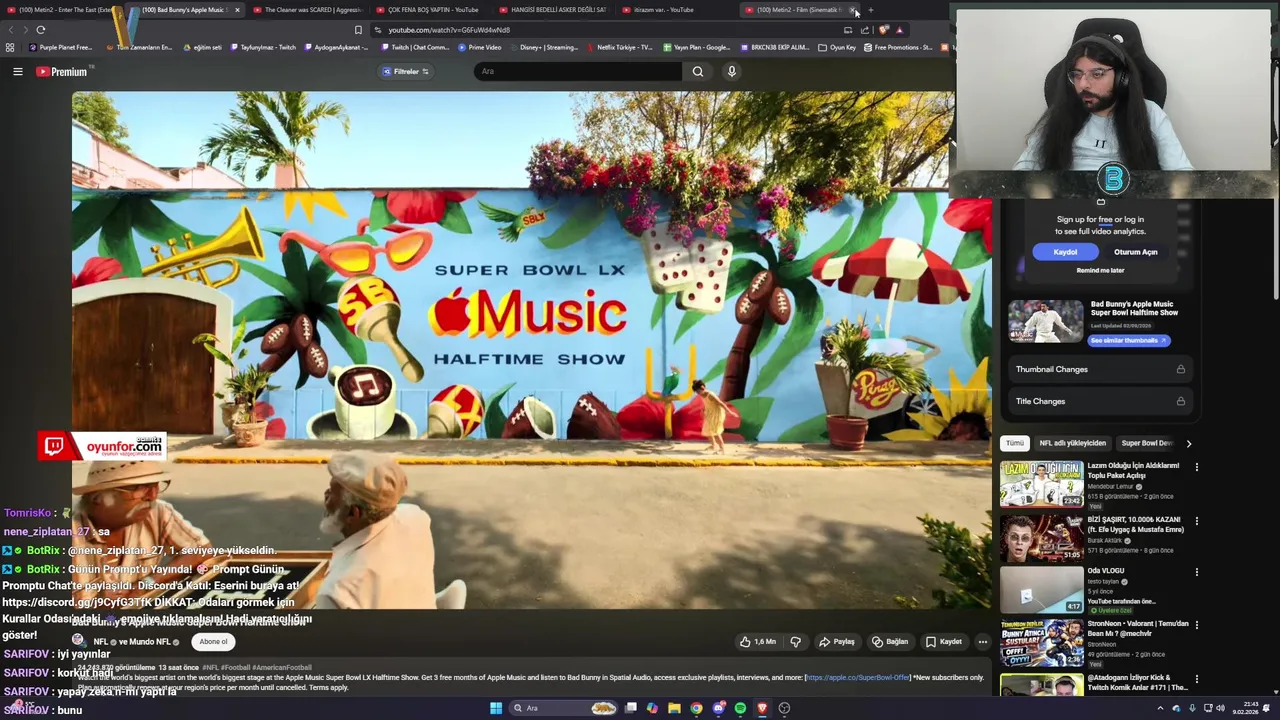Open See similar thumbnails button
The width and height of the screenshot is (1280, 720).
(1128, 340)
